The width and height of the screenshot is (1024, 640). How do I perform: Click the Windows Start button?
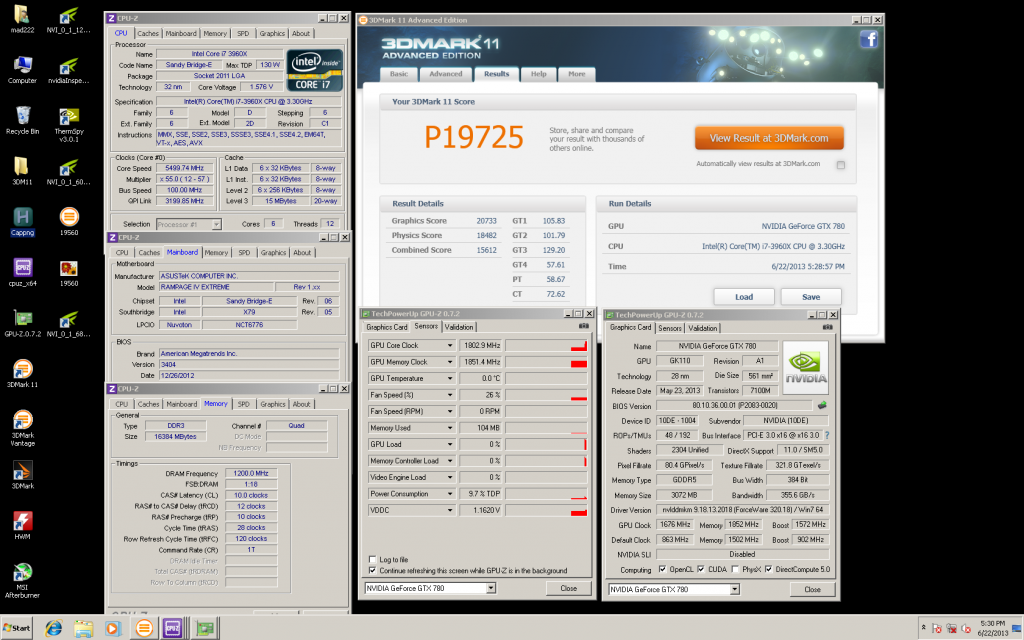pyautogui.click(x=18, y=628)
